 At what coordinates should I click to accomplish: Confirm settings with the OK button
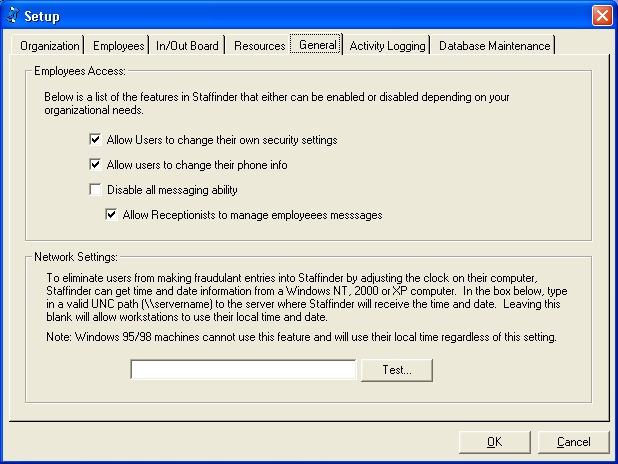pyautogui.click(x=494, y=442)
